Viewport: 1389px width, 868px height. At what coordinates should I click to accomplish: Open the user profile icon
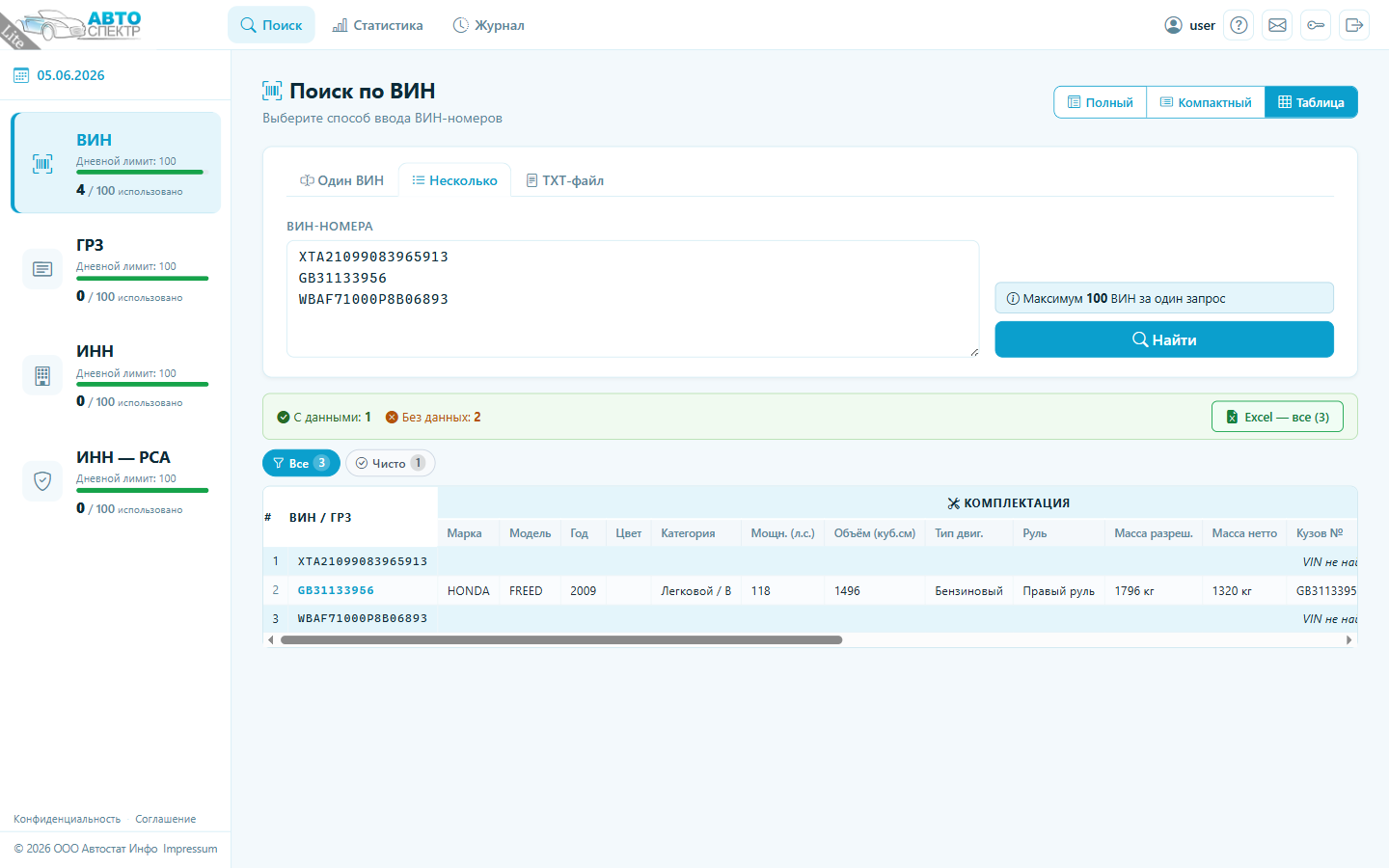coord(1173,25)
